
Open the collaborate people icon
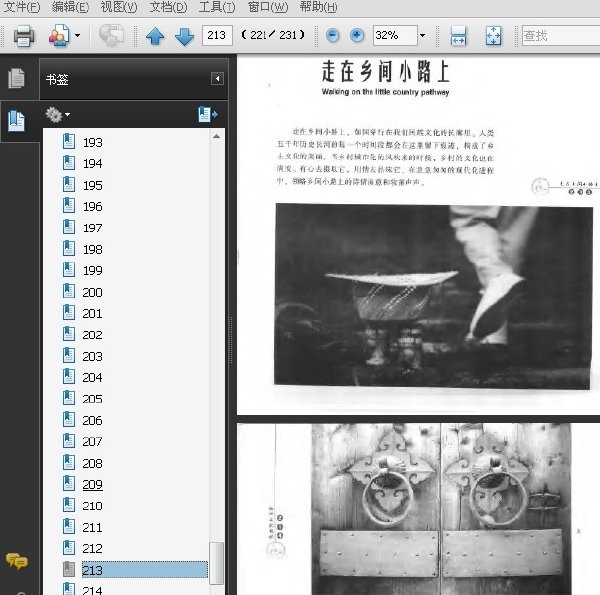pos(59,36)
